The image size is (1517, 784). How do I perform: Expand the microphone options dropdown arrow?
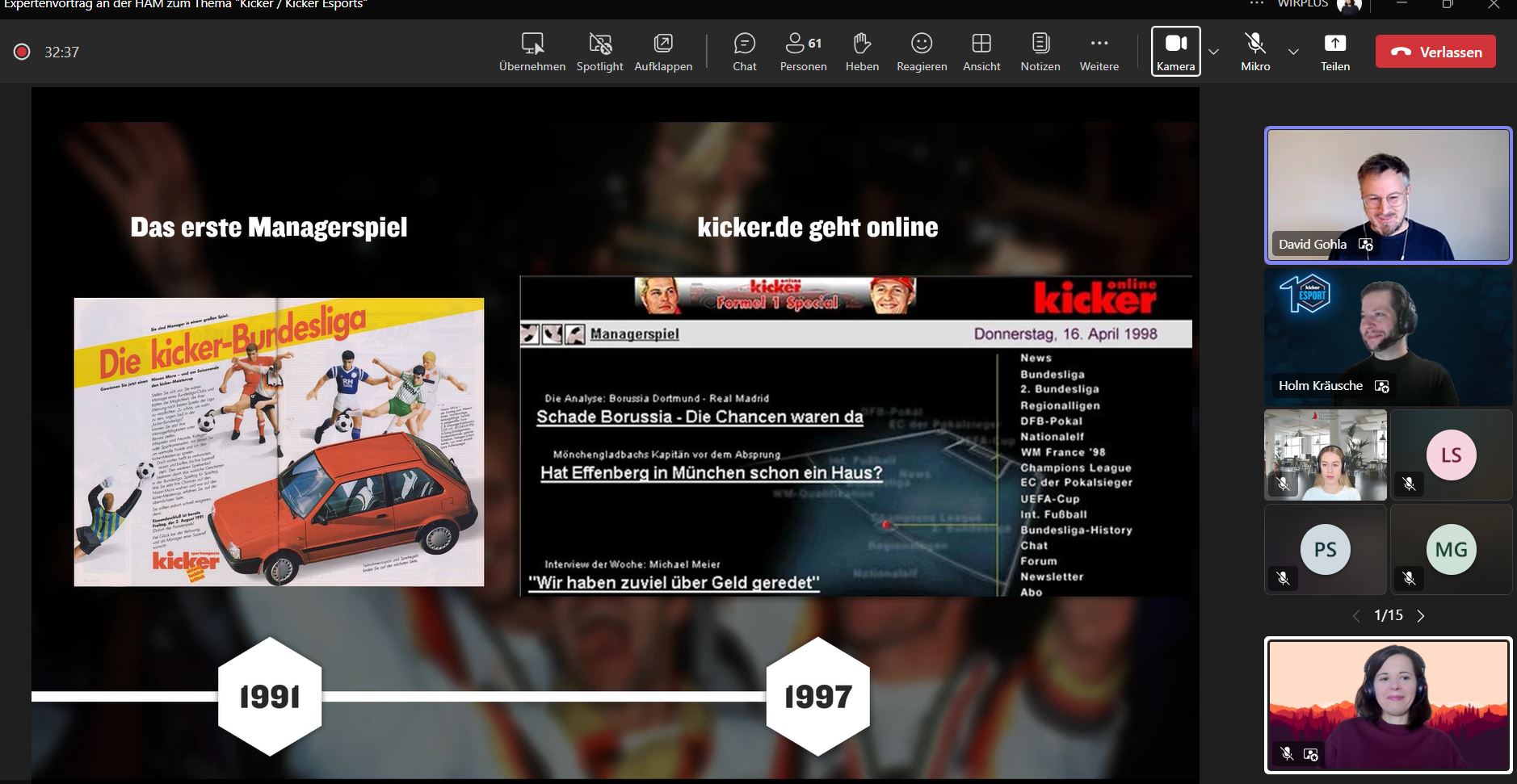(x=1293, y=52)
